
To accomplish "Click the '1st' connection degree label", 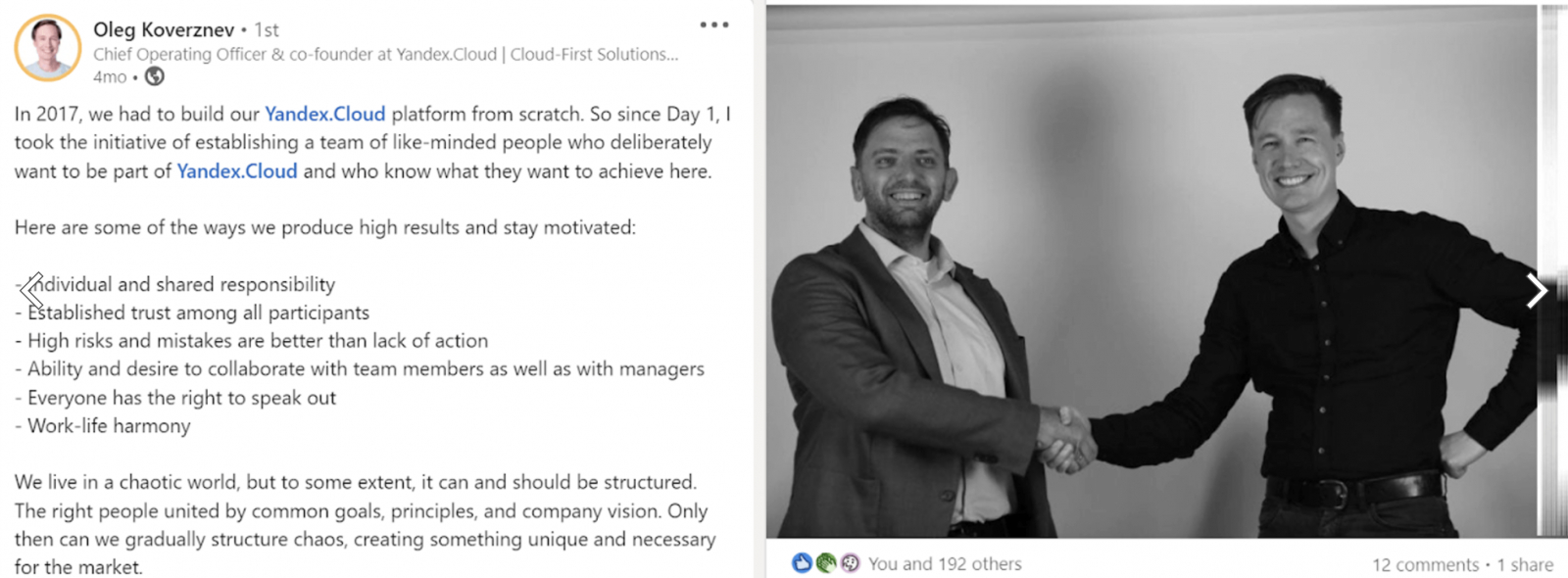I will (x=267, y=30).
